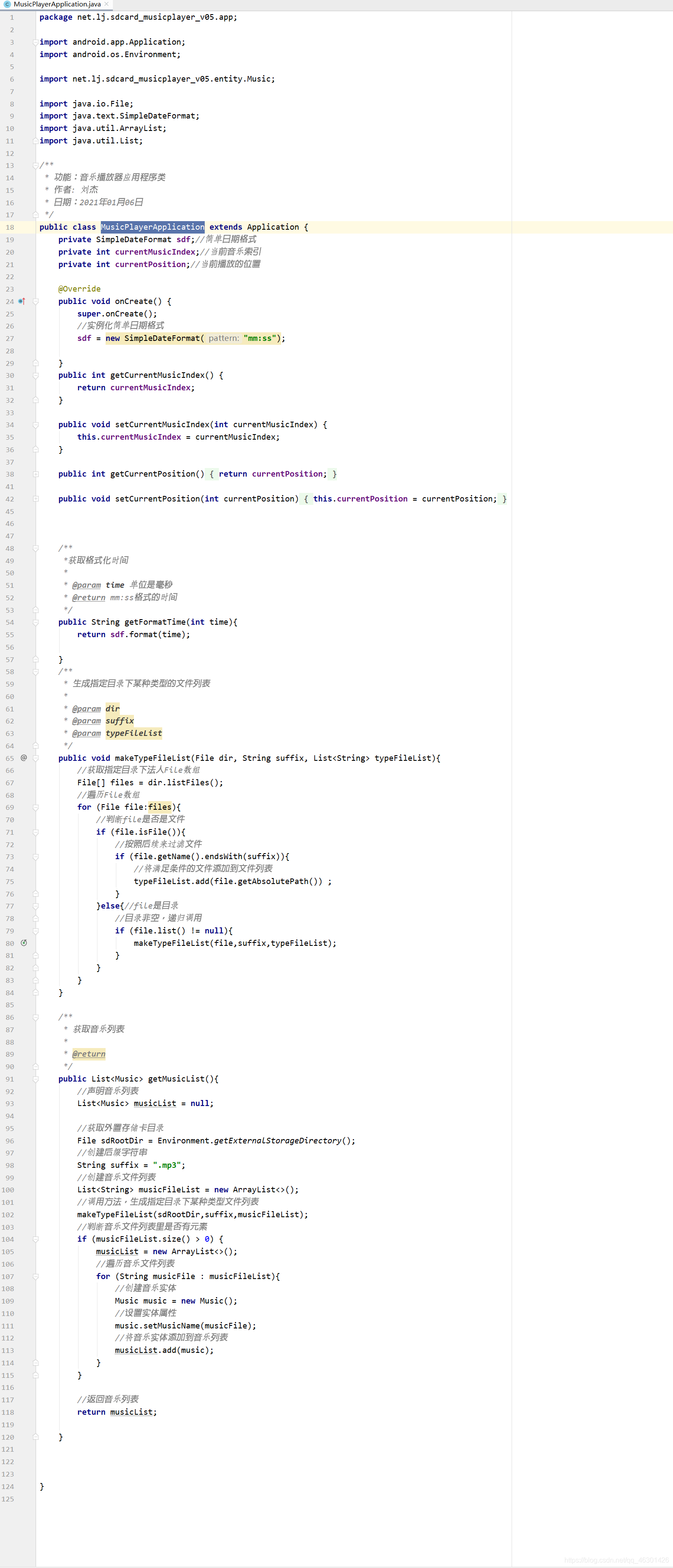
Task: Click 'import java.util.ArrayList;' line
Action: tap(103, 128)
